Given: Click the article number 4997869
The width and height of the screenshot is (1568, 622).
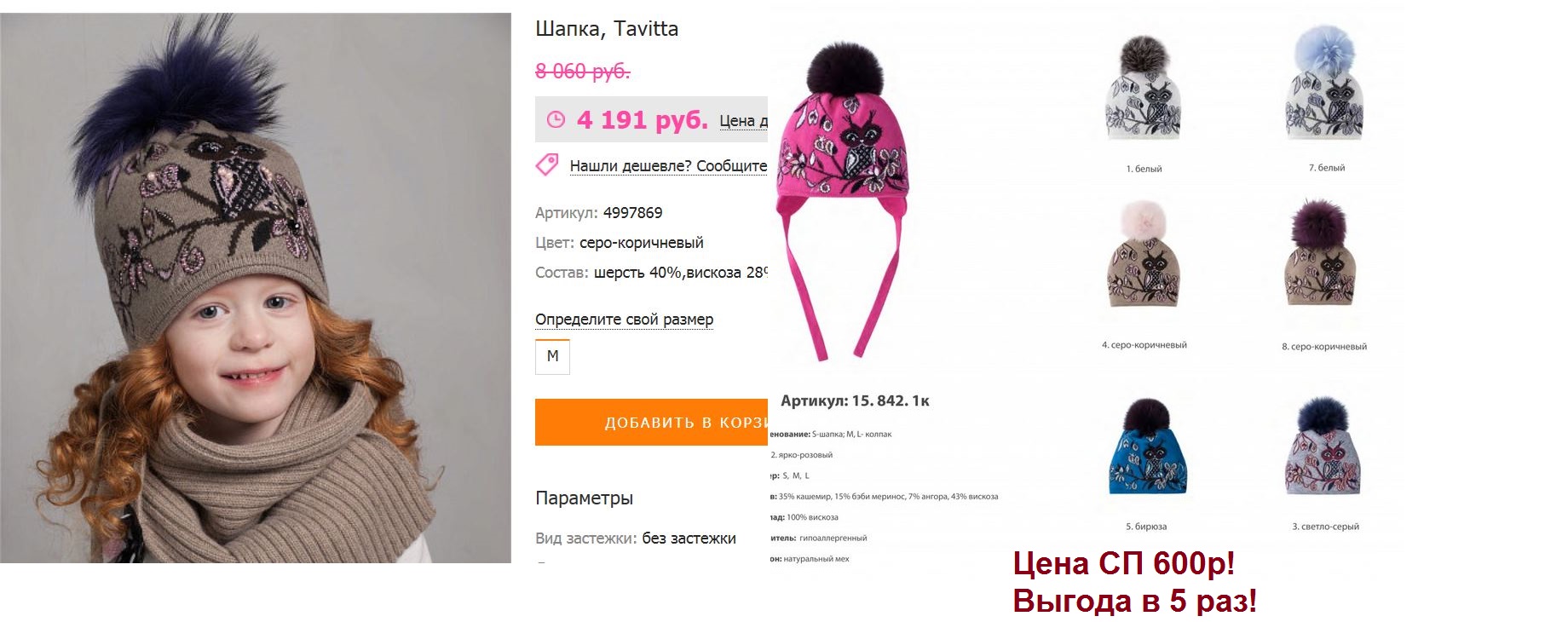Looking at the screenshot, I should 632,213.
